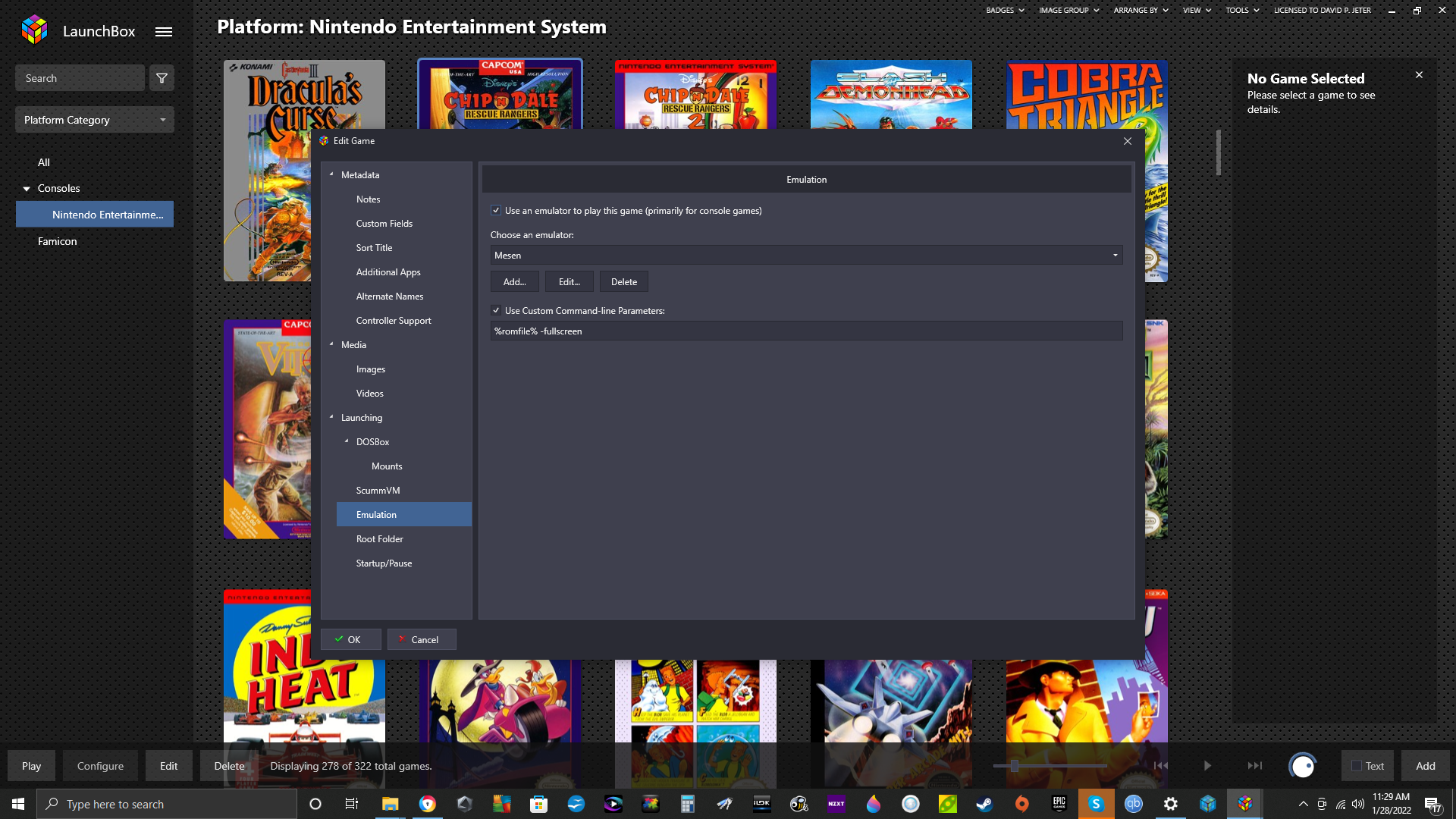Open the Settings gear from the taskbar
The width and height of the screenshot is (1456, 819).
tap(1170, 805)
